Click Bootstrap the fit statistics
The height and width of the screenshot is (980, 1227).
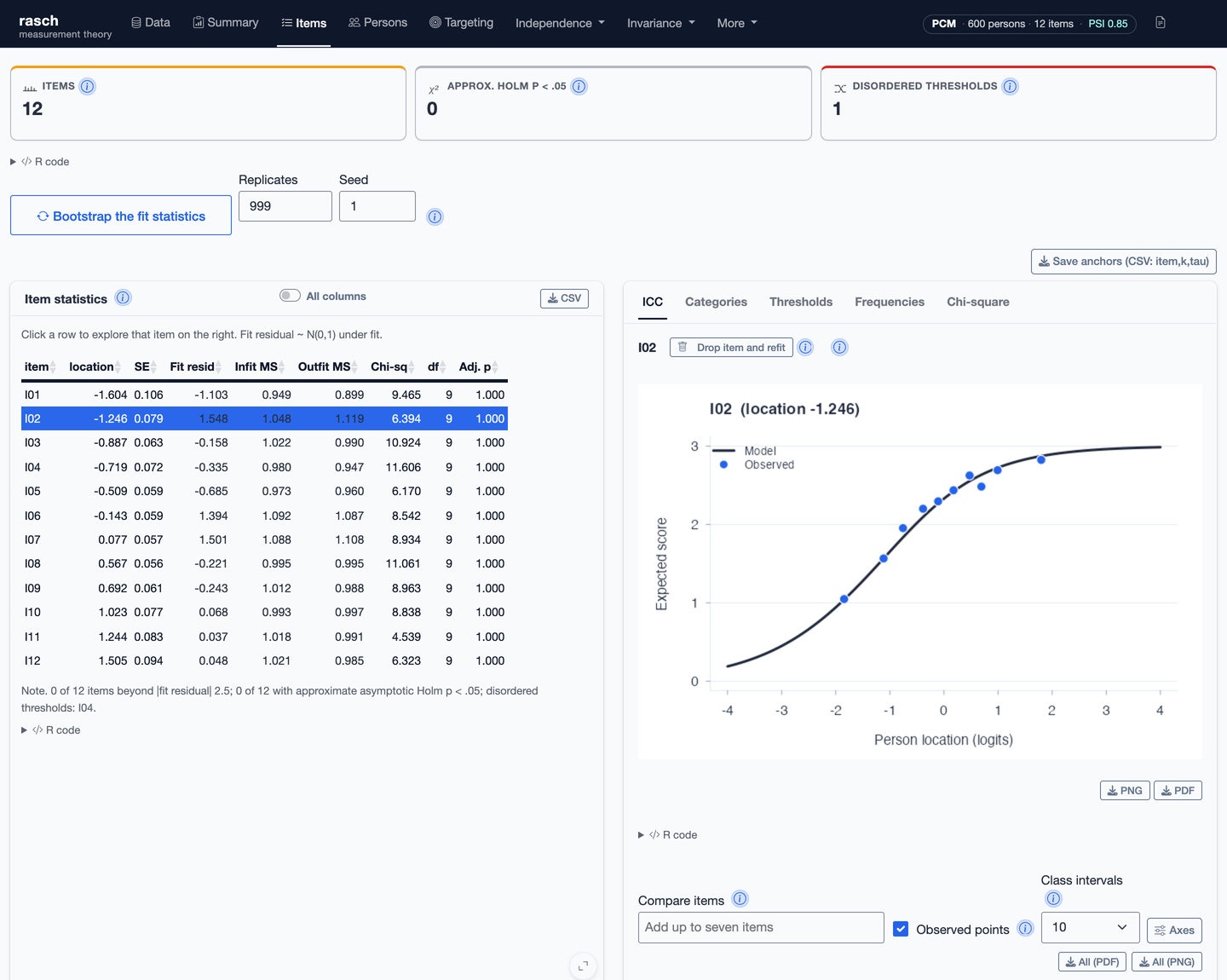pos(121,216)
